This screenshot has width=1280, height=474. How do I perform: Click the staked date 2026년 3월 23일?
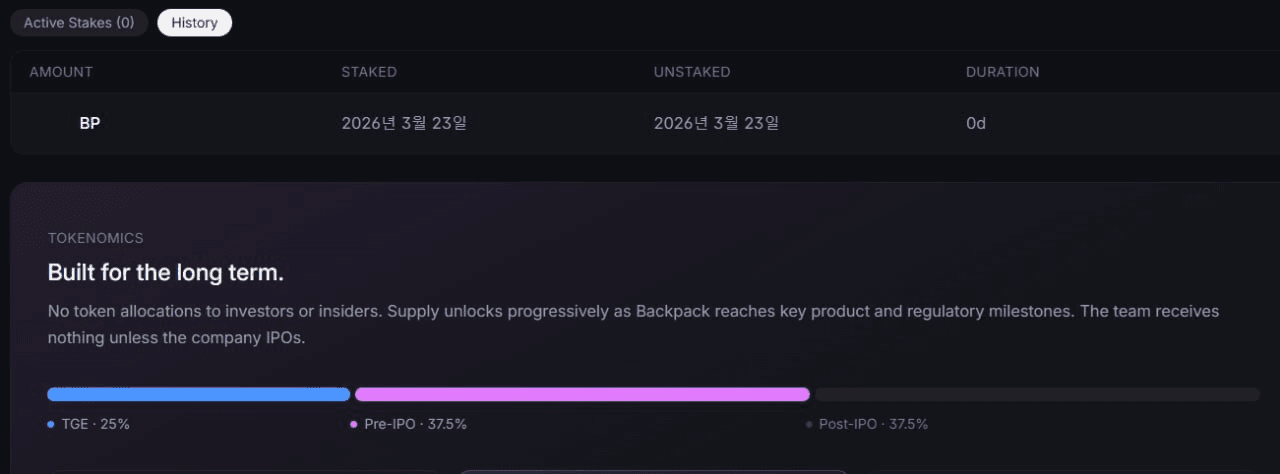[x=404, y=124]
